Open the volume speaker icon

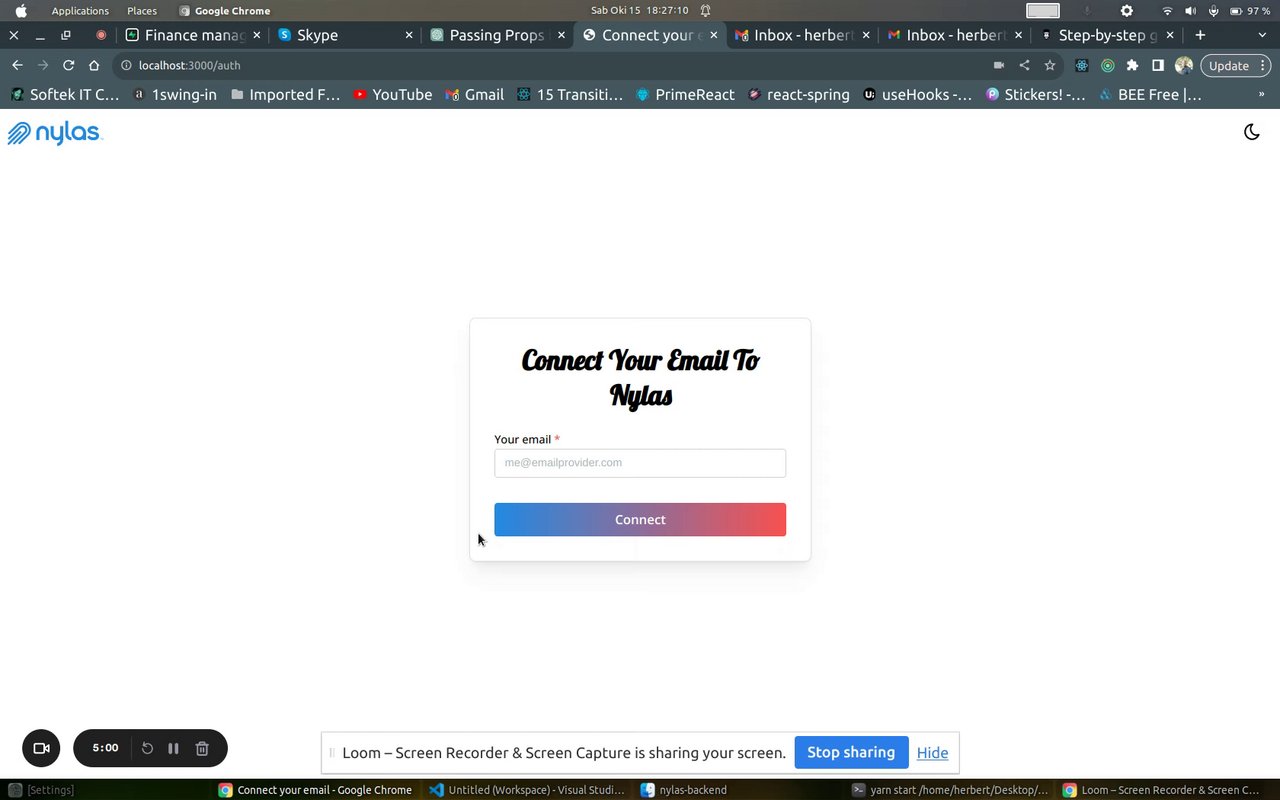click(x=1190, y=11)
